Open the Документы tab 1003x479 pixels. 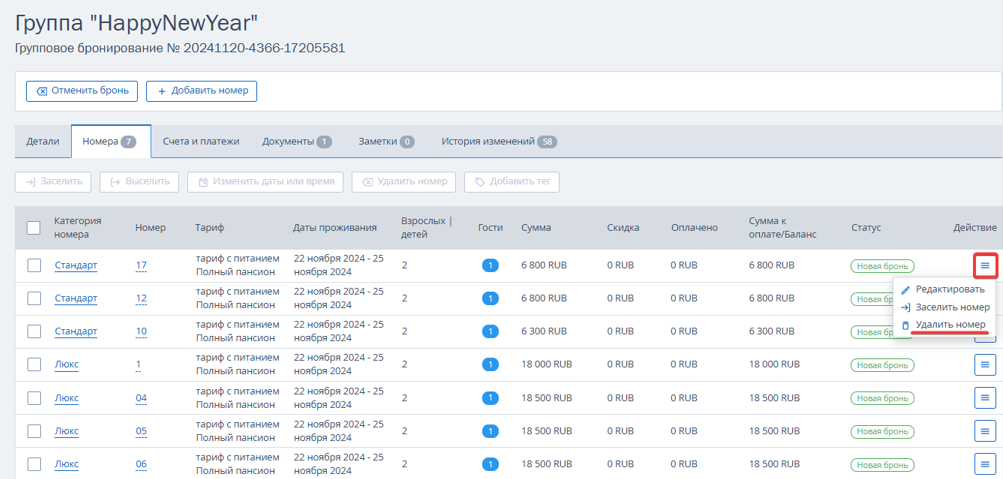tap(297, 141)
